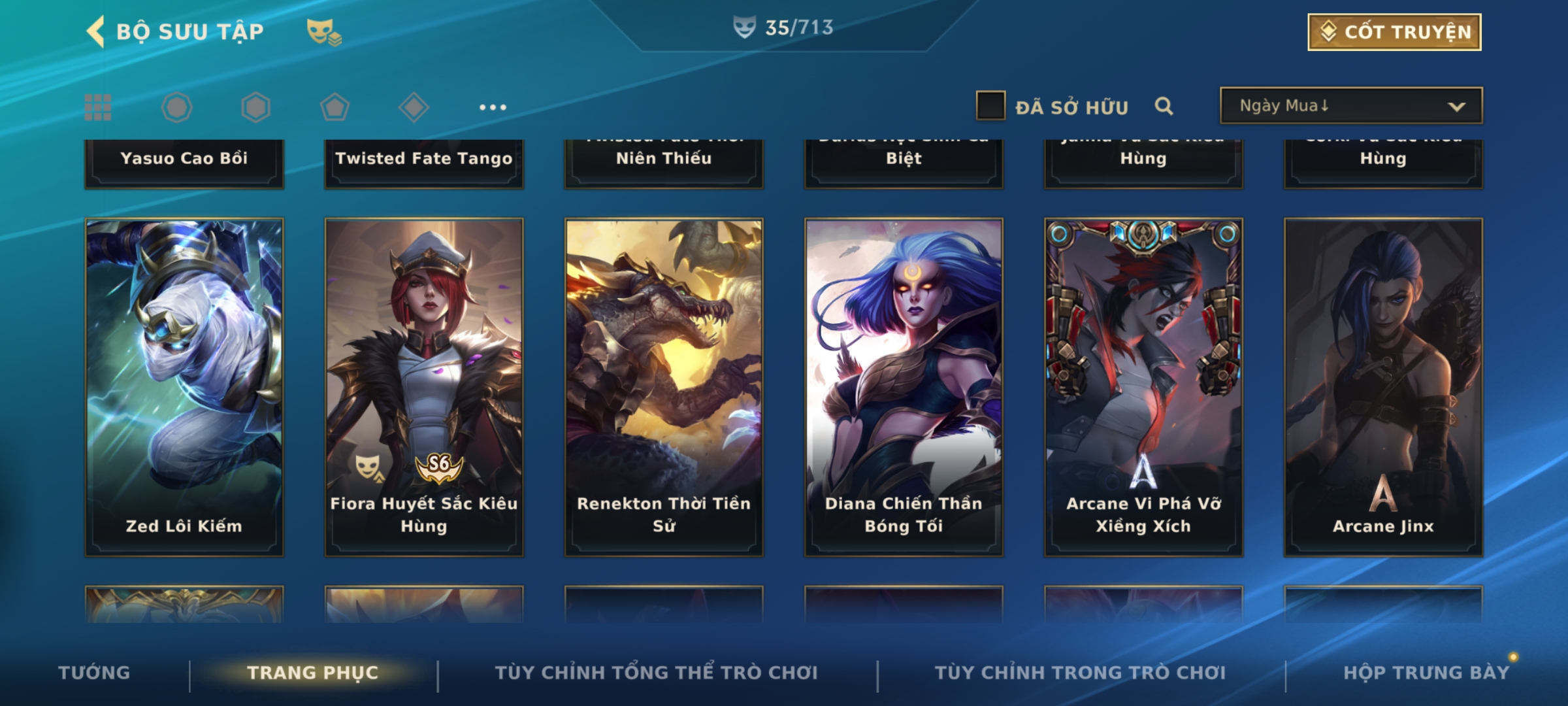
Task: Filter skins by the diamond rarity icon
Action: (414, 107)
